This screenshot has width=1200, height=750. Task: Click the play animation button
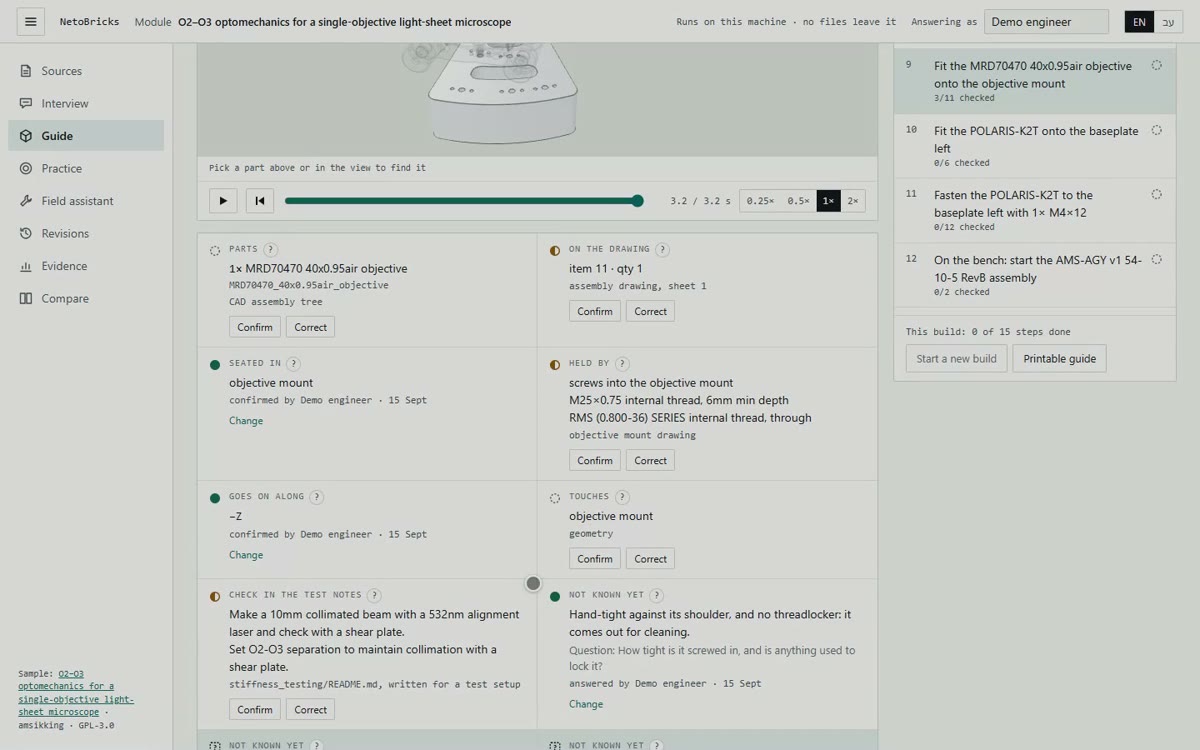[x=223, y=201]
